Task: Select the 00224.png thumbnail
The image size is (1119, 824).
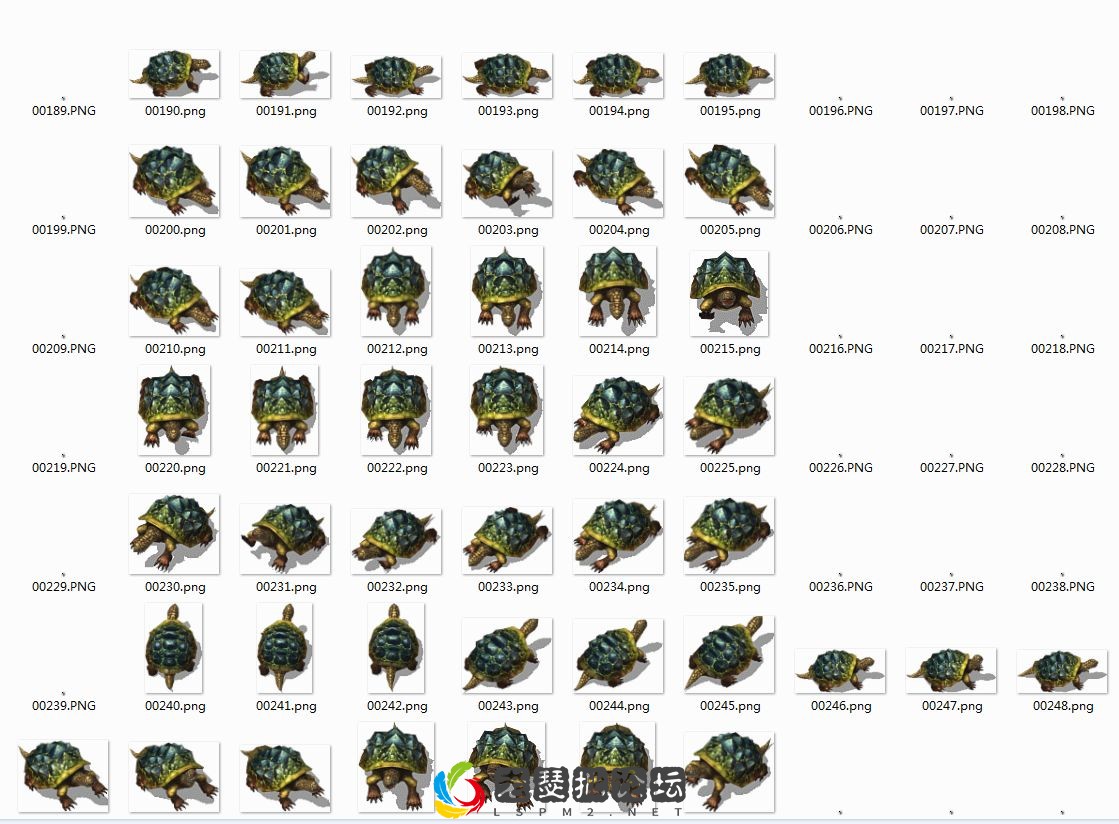Action: point(618,416)
